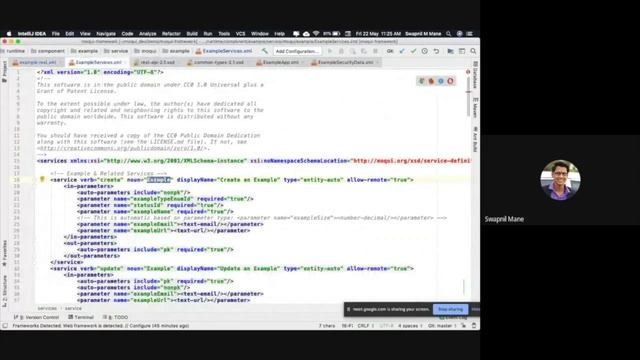The image size is (640, 360).
Task: Open the CRLF line separator selector
Action: [365, 326]
